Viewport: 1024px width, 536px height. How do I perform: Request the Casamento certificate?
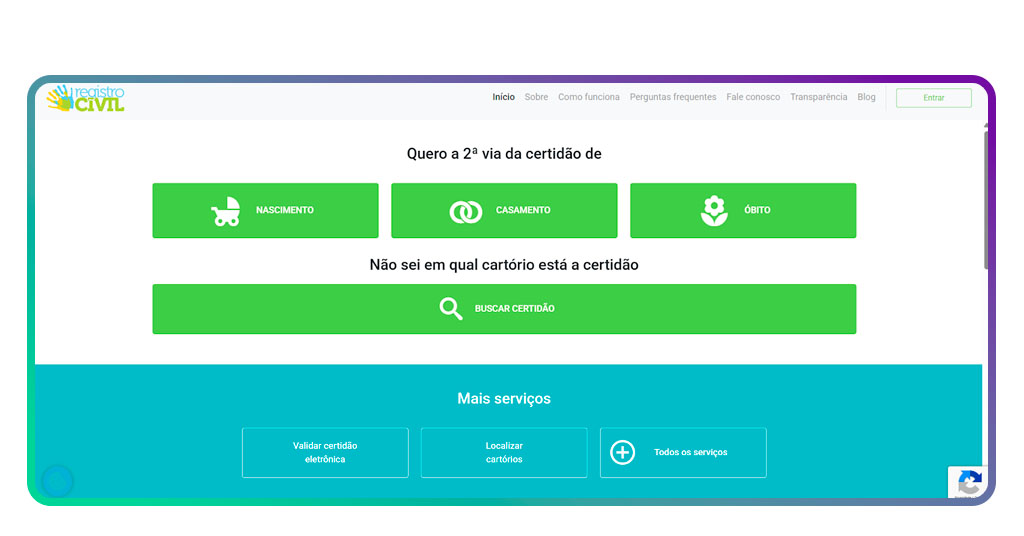[504, 210]
